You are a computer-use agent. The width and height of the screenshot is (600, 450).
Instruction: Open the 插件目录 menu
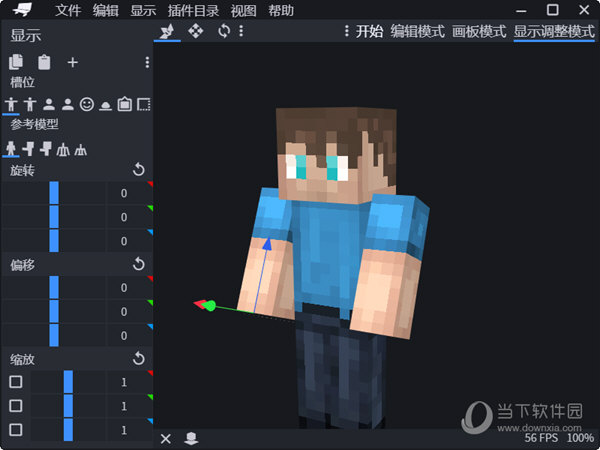(x=193, y=10)
